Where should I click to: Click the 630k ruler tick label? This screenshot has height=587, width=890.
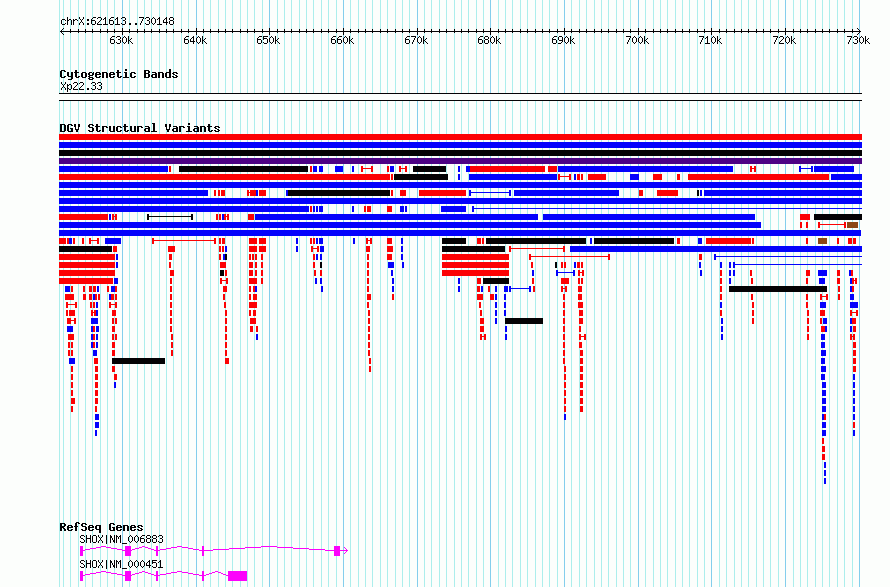click(x=121, y=41)
